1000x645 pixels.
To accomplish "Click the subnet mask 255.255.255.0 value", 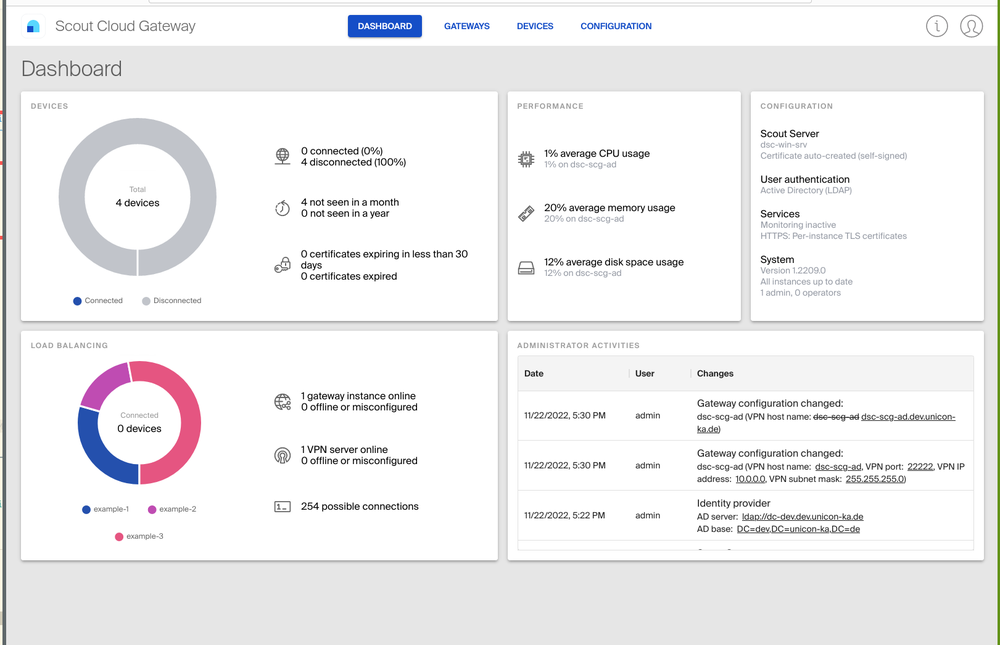I will (874, 479).
